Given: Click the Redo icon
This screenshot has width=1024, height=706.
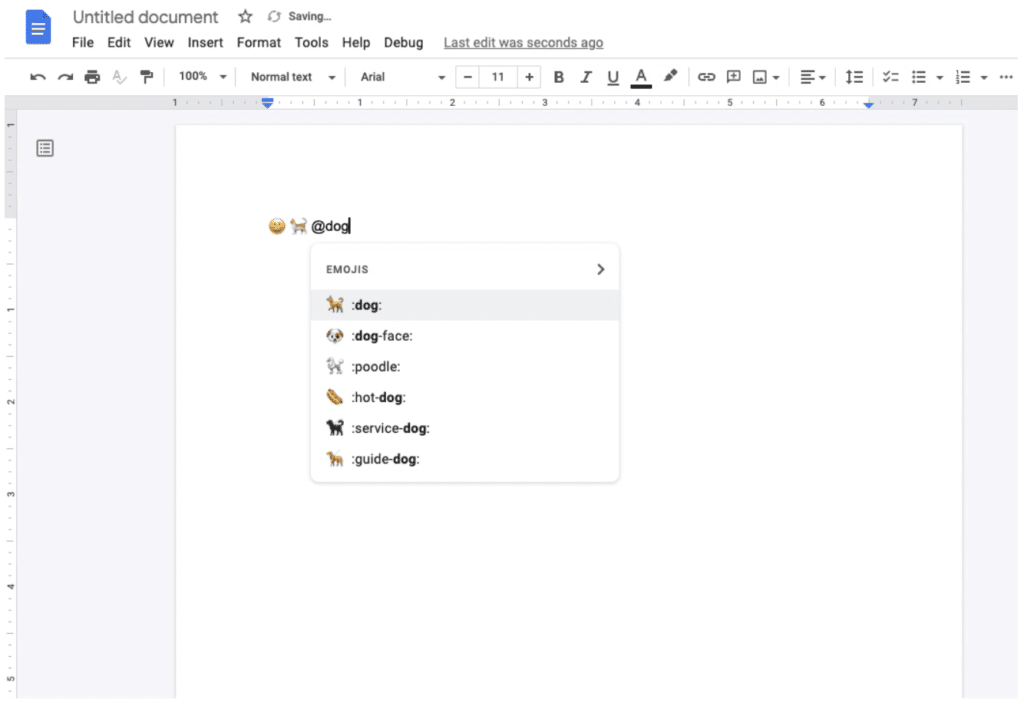Looking at the screenshot, I should click(x=63, y=76).
